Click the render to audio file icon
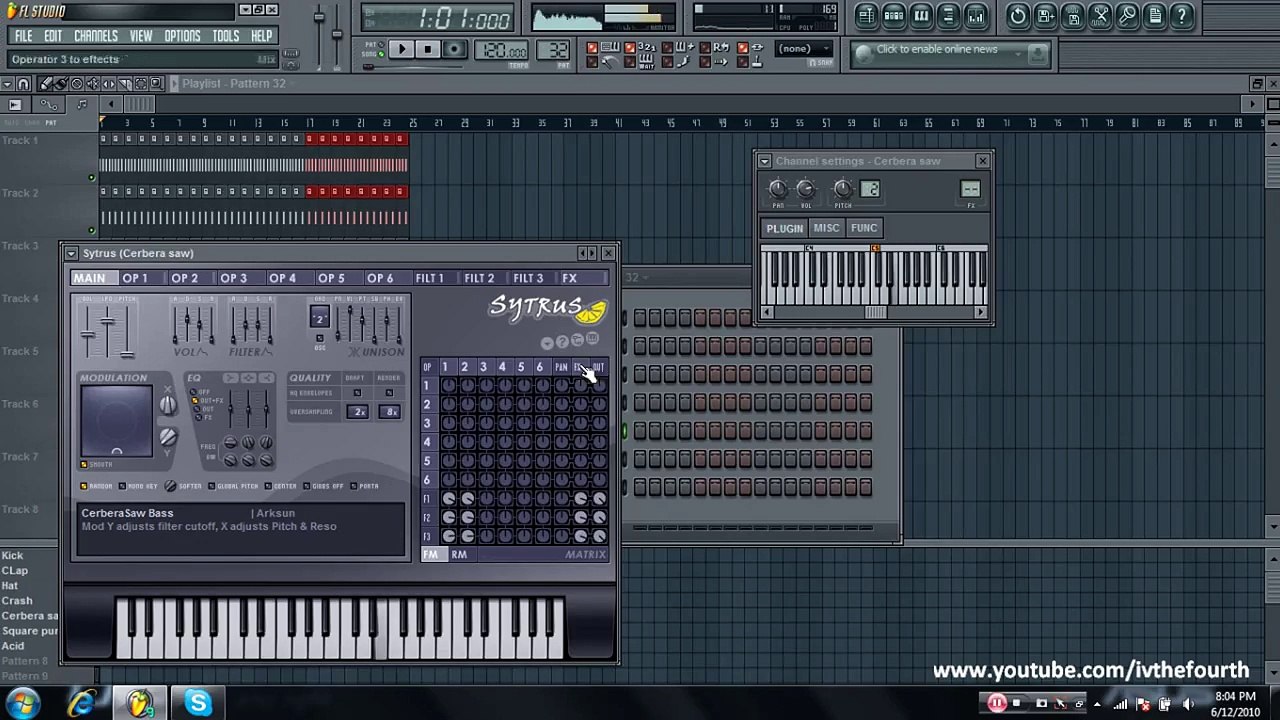 tap(1073, 15)
